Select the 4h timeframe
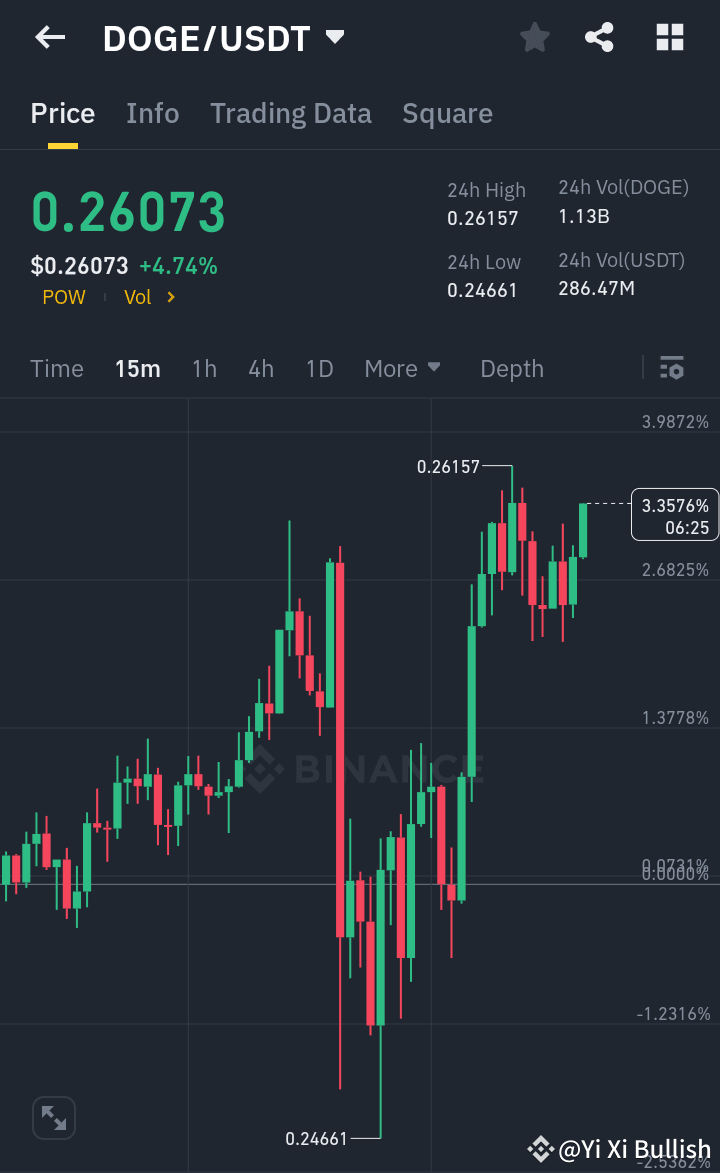This screenshot has width=720, height=1173. pyautogui.click(x=260, y=368)
